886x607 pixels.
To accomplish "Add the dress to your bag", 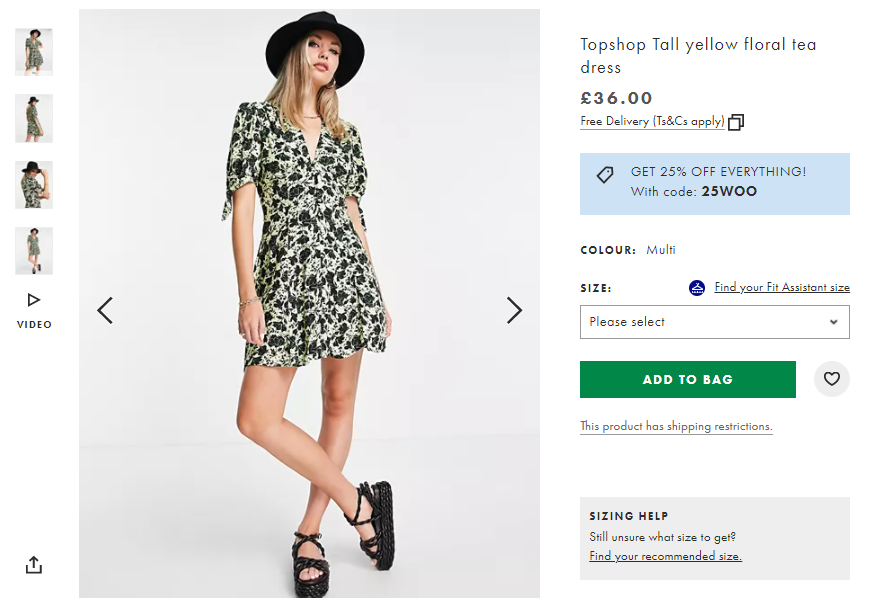I will 687,379.
